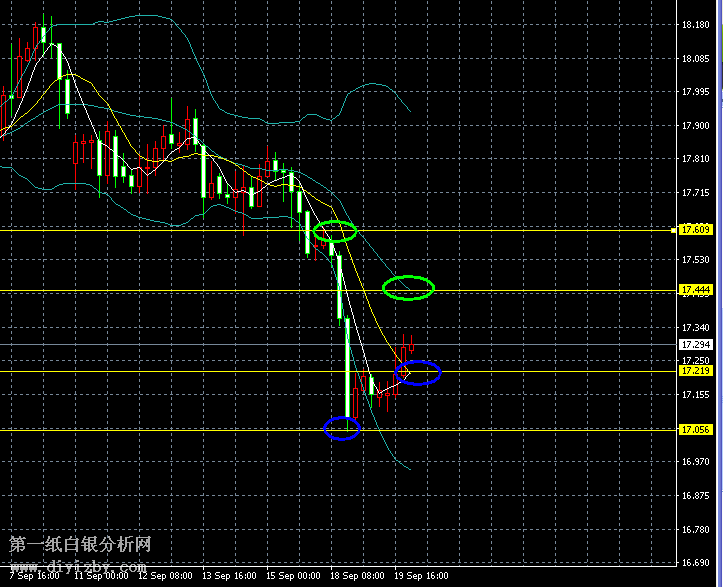
Task: Select the 15 Sep 00:00 time label
Action: click(295, 577)
